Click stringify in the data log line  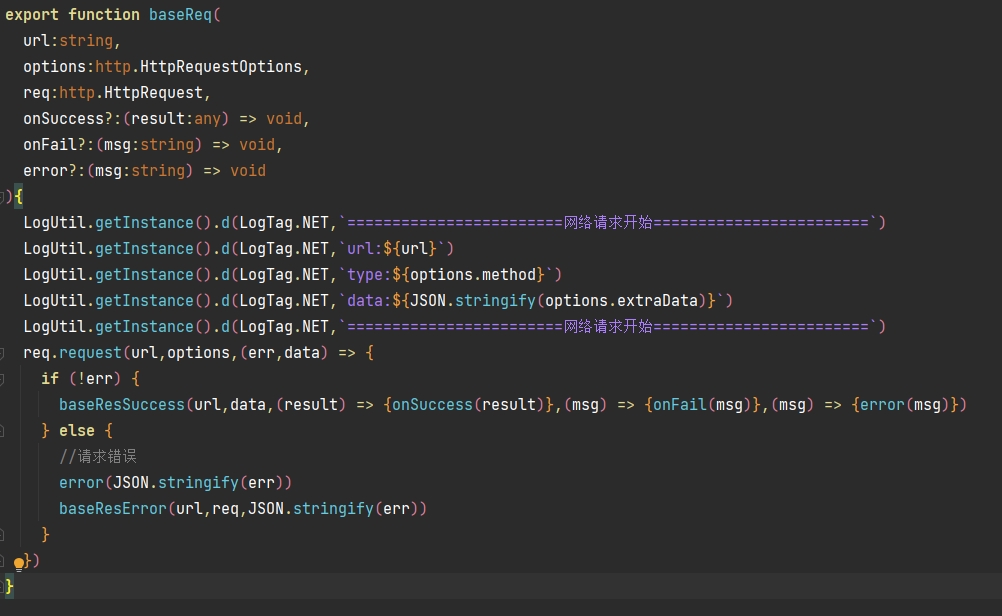click(x=495, y=300)
